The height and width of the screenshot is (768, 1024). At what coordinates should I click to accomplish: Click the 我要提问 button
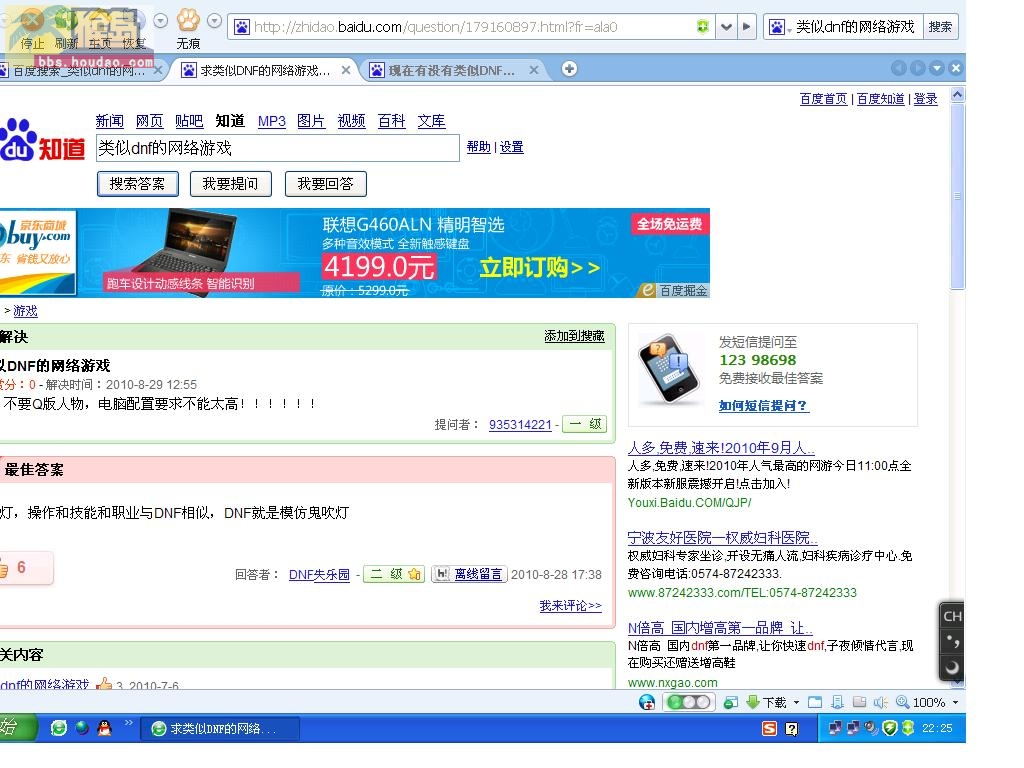(231, 184)
